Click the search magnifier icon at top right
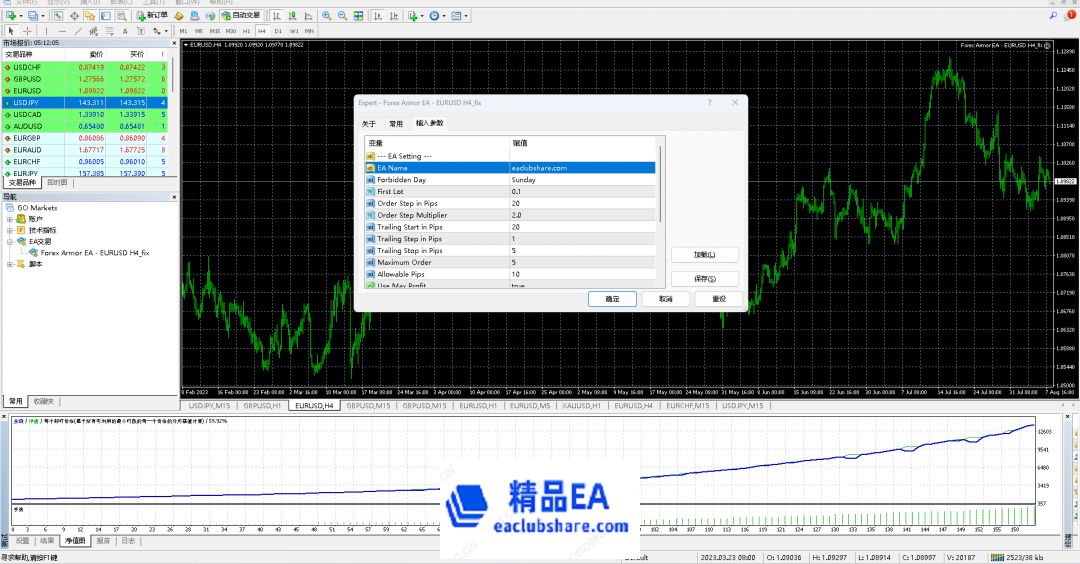 click(1053, 15)
